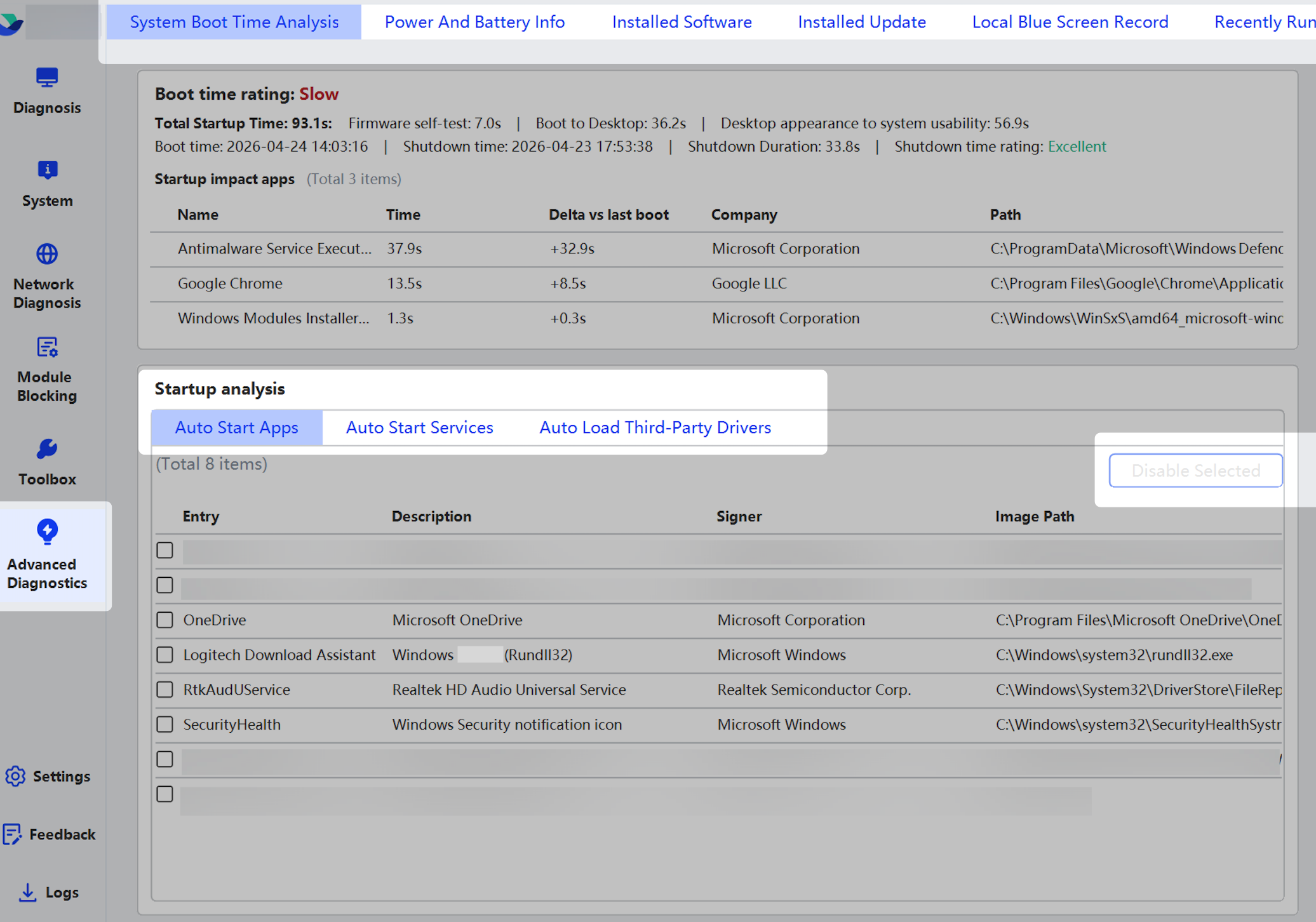Open the Toolbox wrench icon
The width and height of the screenshot is (1316, 922).
(47, 449)
